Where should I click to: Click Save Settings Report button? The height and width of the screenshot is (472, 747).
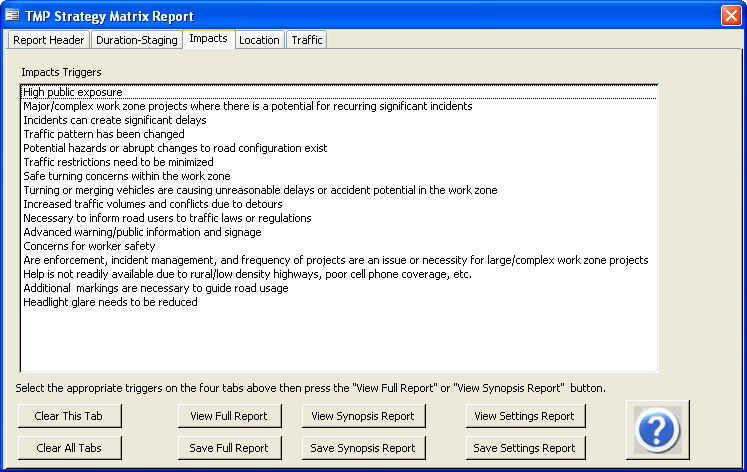tap(525, 448)
